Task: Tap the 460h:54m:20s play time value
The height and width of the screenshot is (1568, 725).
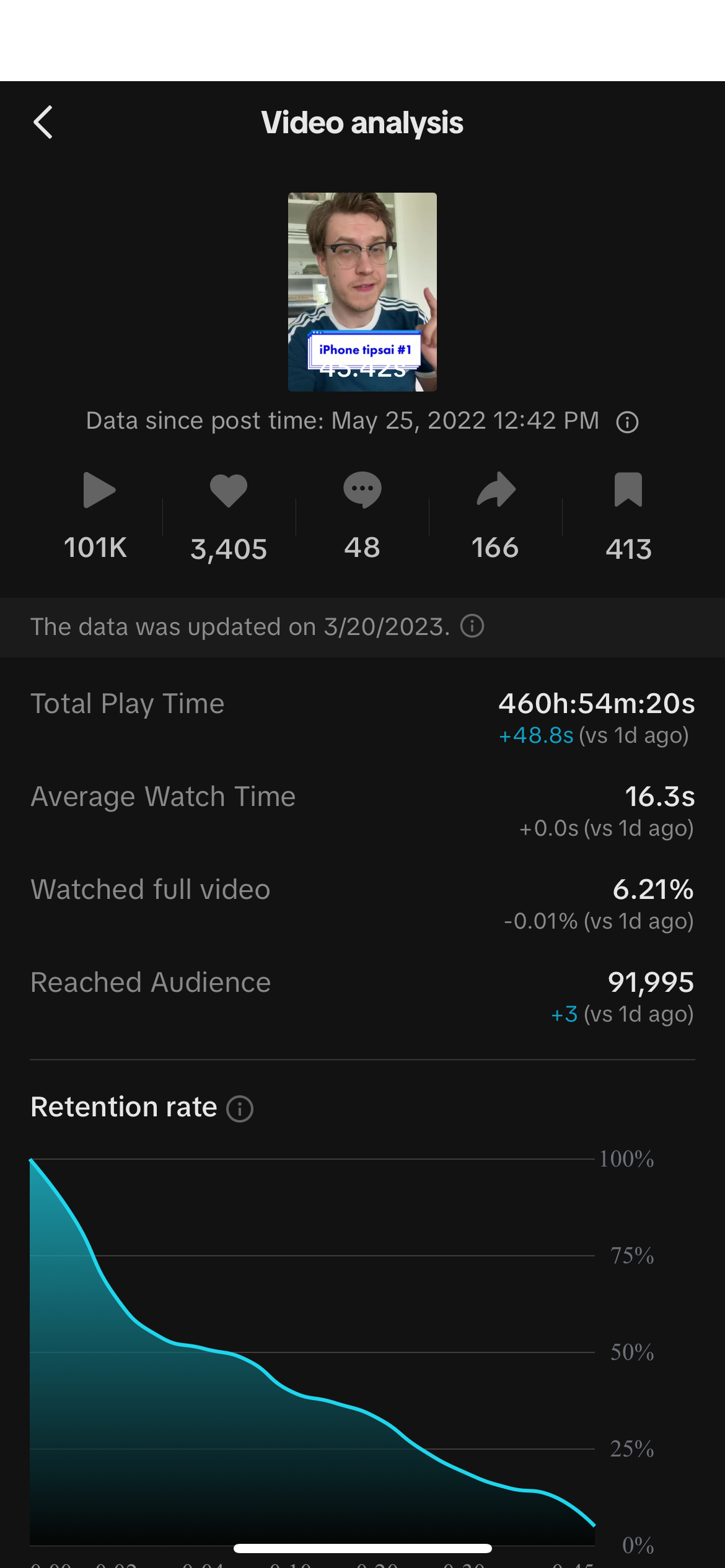Action: [x=596, y=704]
